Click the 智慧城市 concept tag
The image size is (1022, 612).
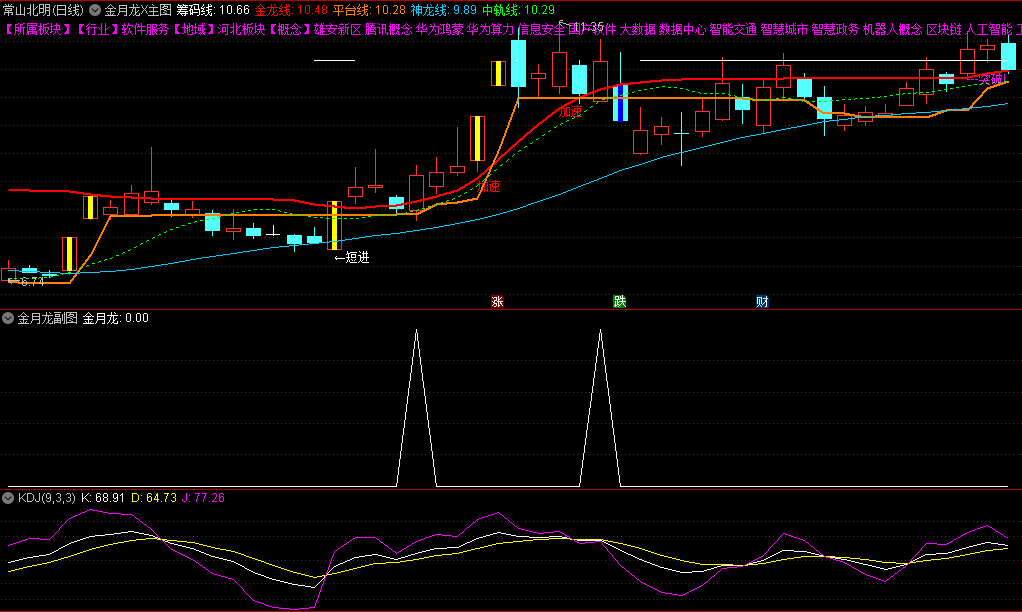tap(784, 29)
